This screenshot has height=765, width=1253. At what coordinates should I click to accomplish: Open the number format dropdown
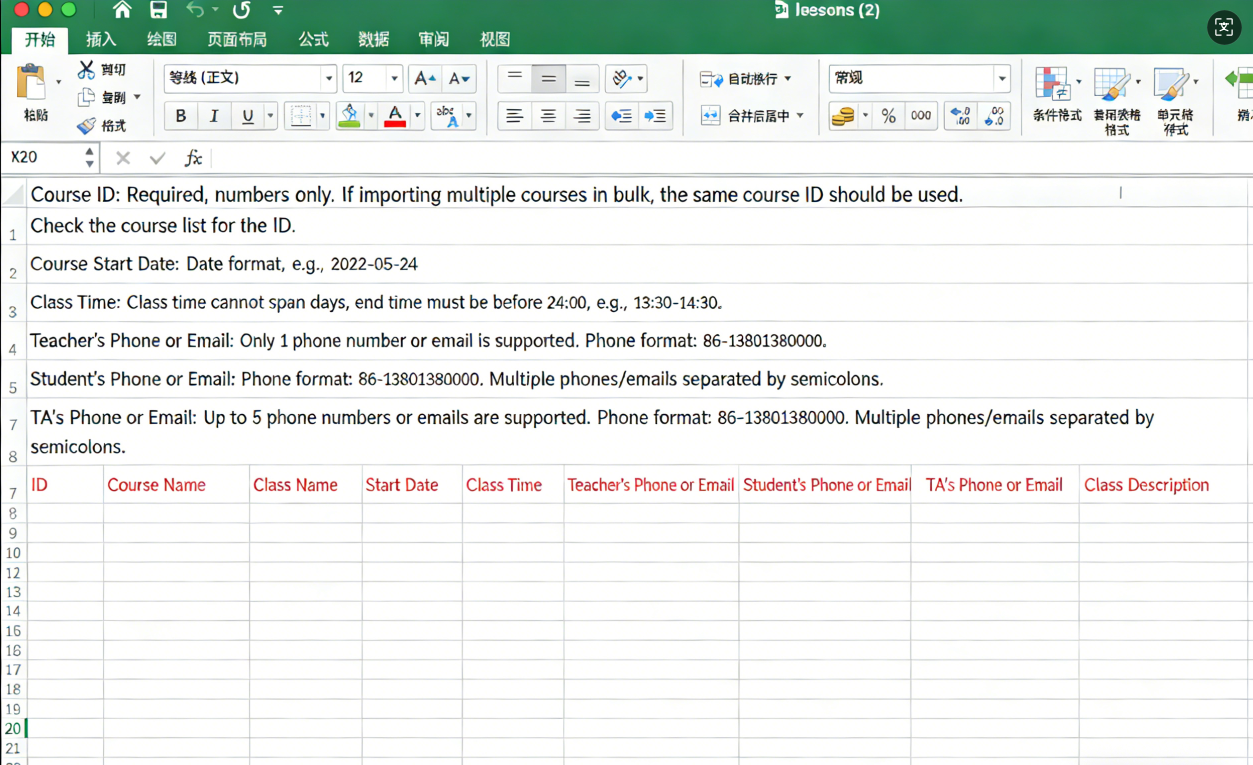1001,78
